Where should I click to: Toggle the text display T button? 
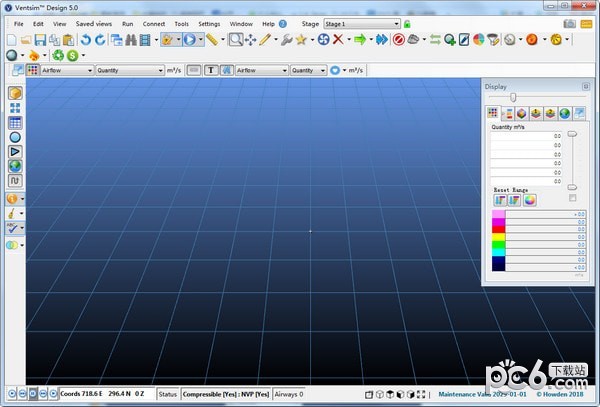point(211,70)
